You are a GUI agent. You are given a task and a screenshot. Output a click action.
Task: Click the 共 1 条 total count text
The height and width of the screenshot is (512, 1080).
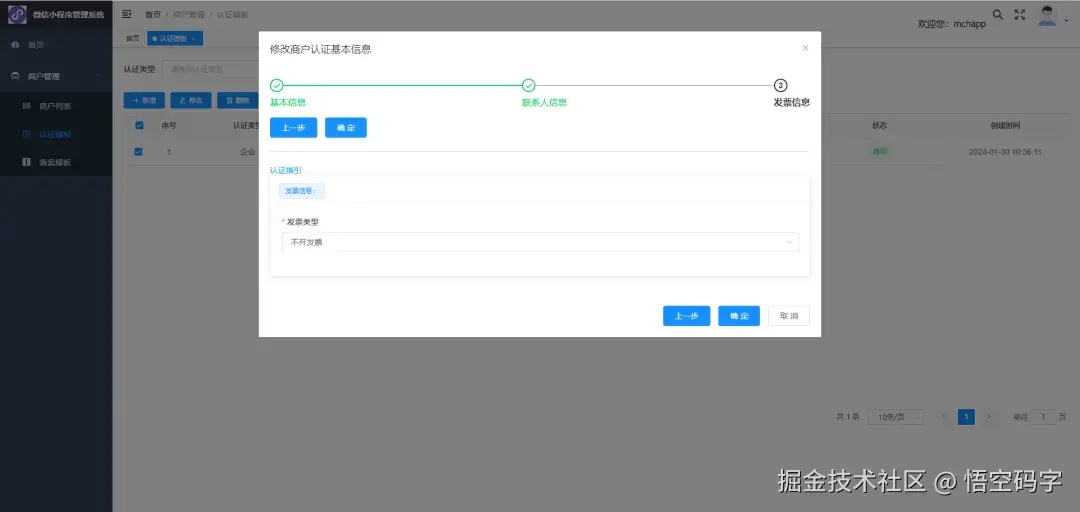pos(848,417)
